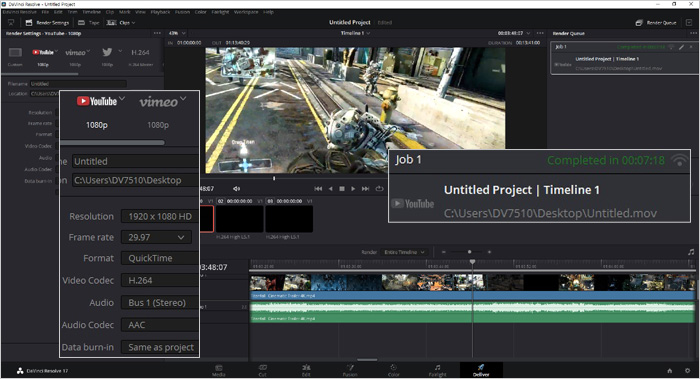The width and height of the screenshot is (700, 379).
Task: Click the timeline playhead marker
Action: click(x=472, y=262)
